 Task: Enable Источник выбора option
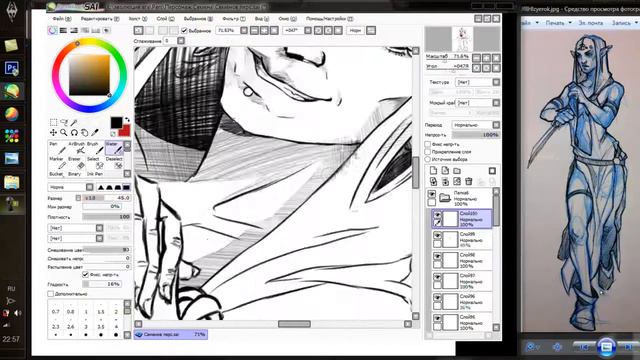tap(428, 159)
